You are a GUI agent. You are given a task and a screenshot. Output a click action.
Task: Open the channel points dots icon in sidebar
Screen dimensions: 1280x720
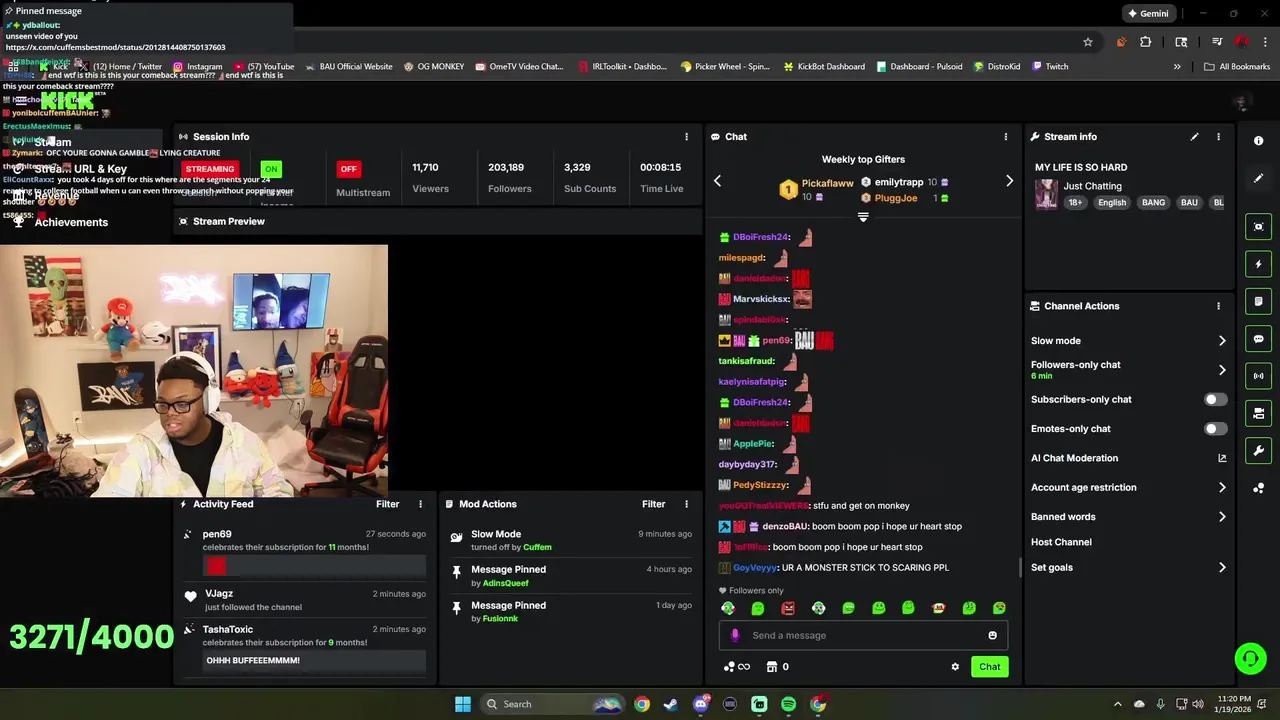[1258, 488]
